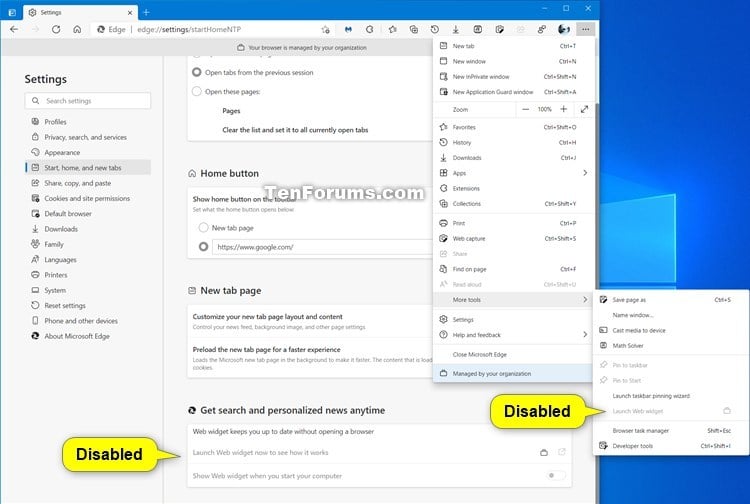Viewport: 750px width, 504px height.
Task: Open the Collections toolbar icon
Action: click(x=414, y=29)
